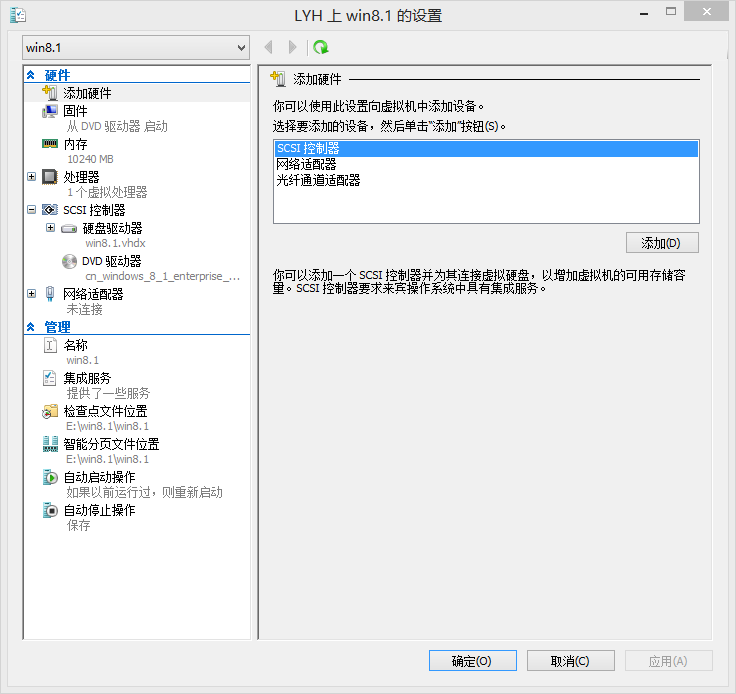Screen dimensions: 736x694
Task: Select 处理器 label in the tree
Action: click(x=81, y=177)
